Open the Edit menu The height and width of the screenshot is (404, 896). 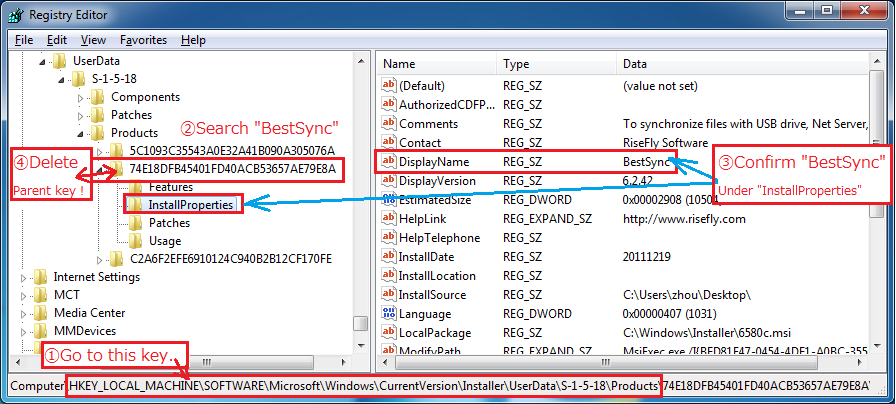(x=57, y=40)
